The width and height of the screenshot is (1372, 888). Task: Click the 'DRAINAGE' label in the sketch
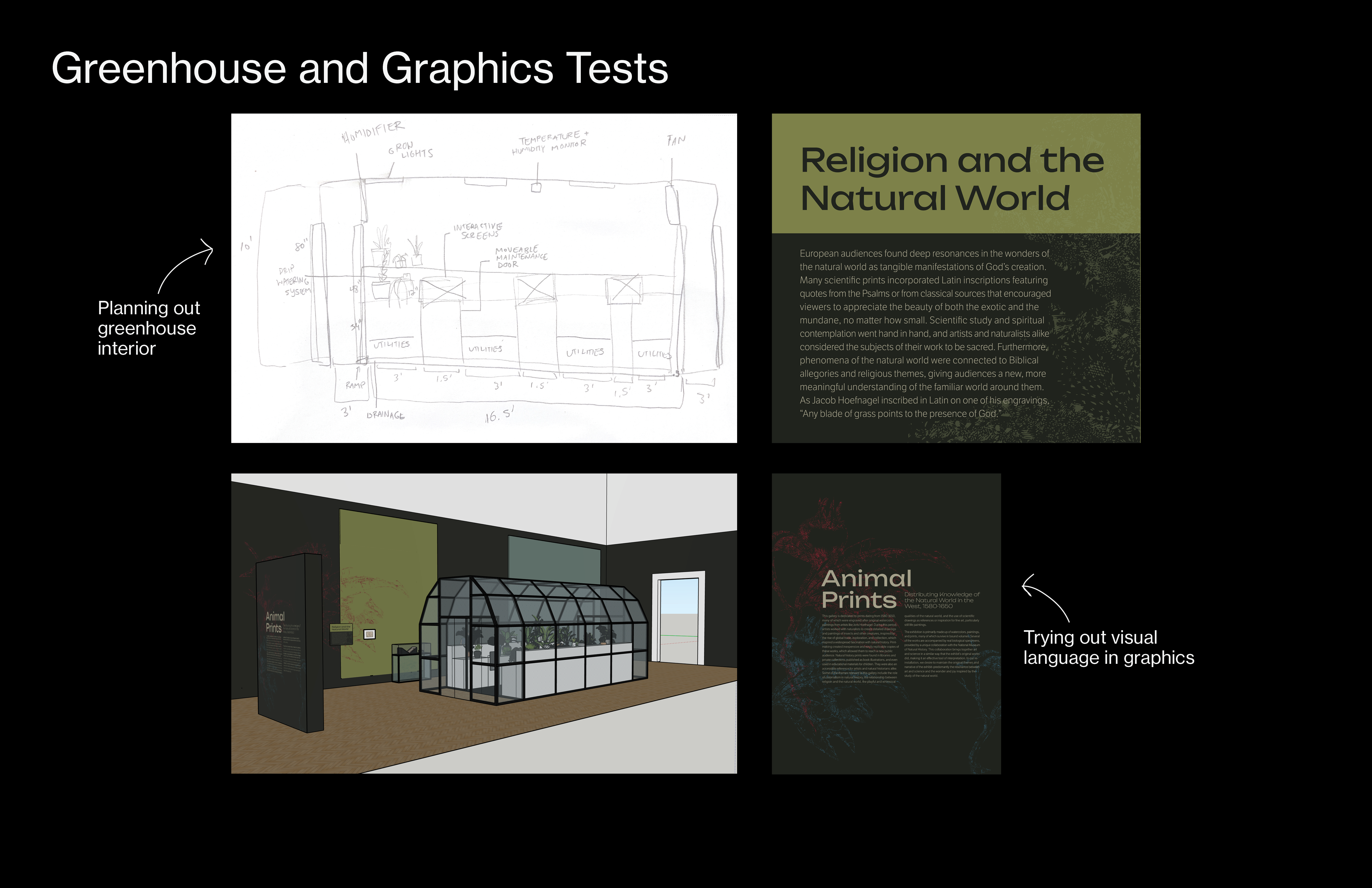tap(386, 415)
